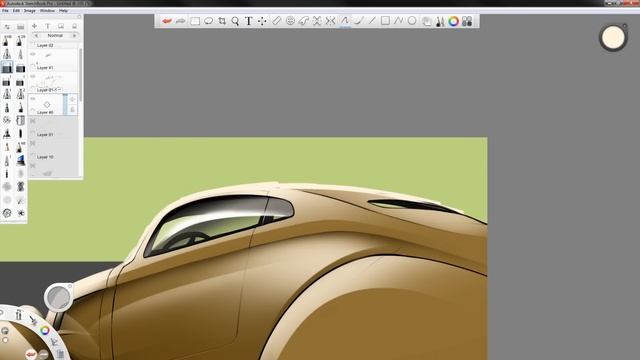
Task: Select the Transform move tool
Action: 262,21
